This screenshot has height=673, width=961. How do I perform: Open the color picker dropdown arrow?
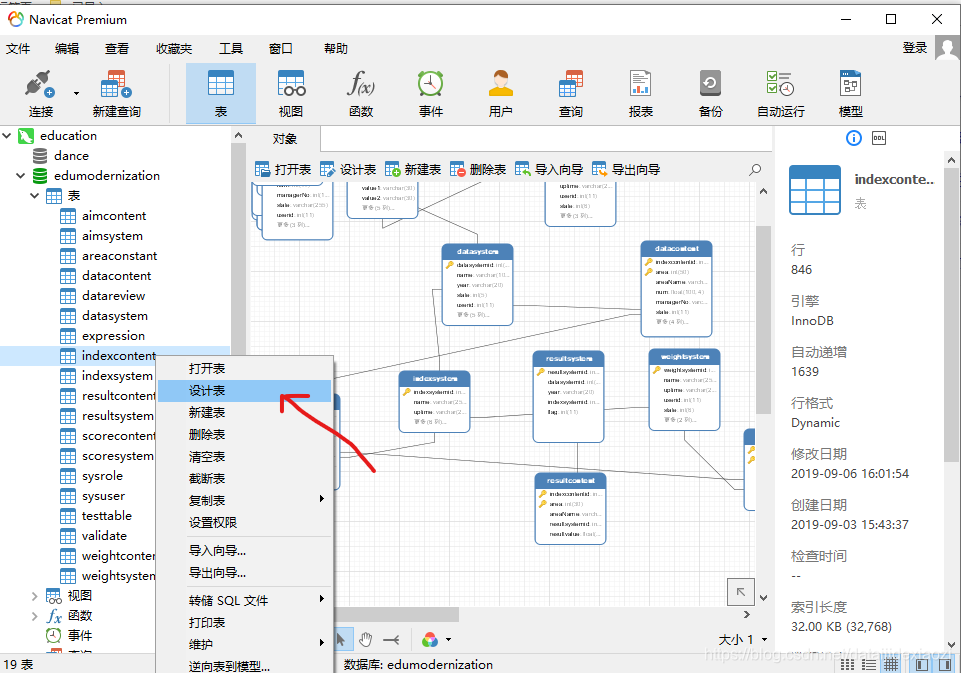point(449,640)
